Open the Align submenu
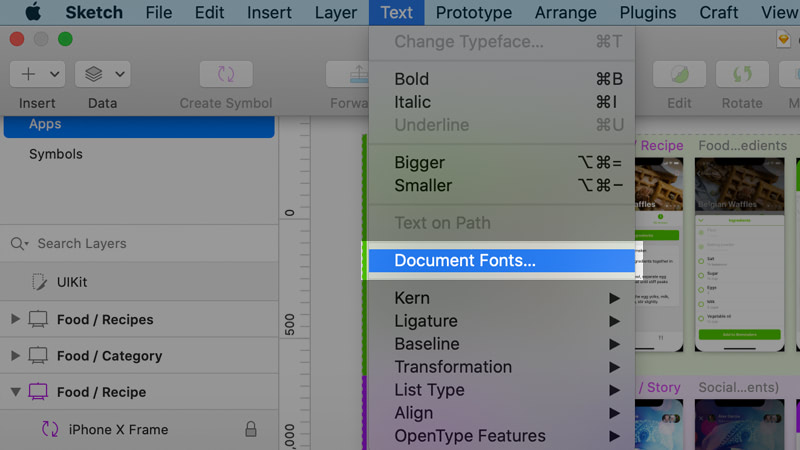This screenshot has width=800, height=450. 502,413
